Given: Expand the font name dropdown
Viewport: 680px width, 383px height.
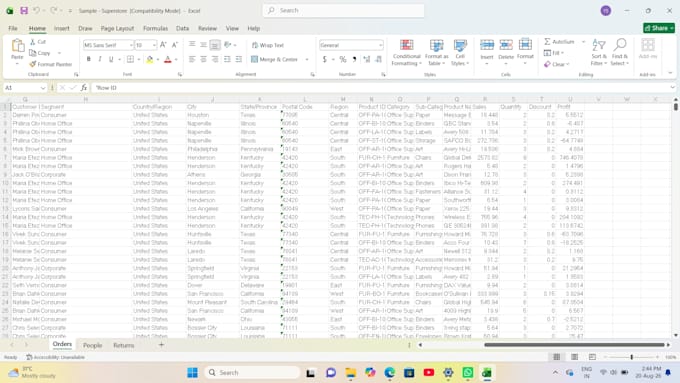Looking at the screenshot, I should [x=131, y=45].
